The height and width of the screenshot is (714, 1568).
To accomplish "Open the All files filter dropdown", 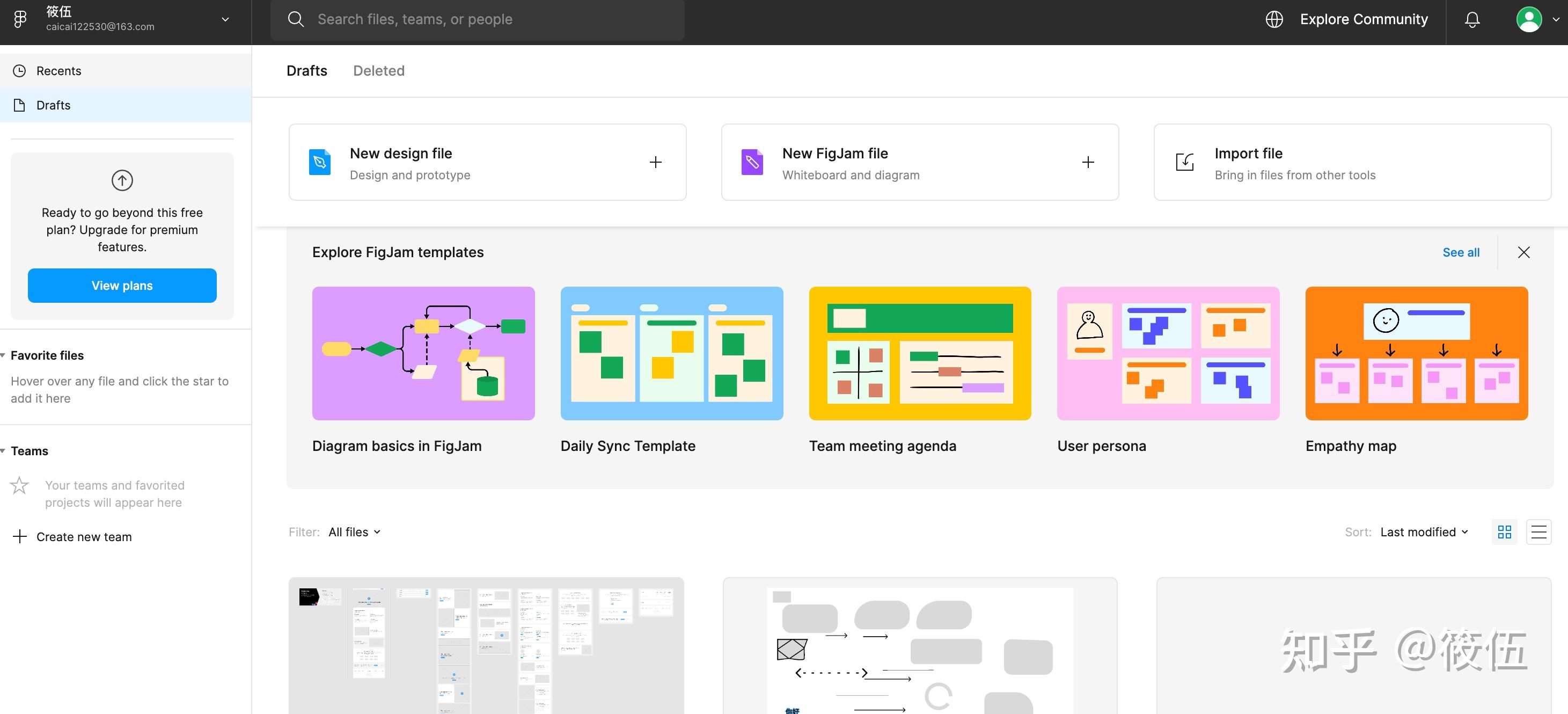I will [x=354, y=532].
